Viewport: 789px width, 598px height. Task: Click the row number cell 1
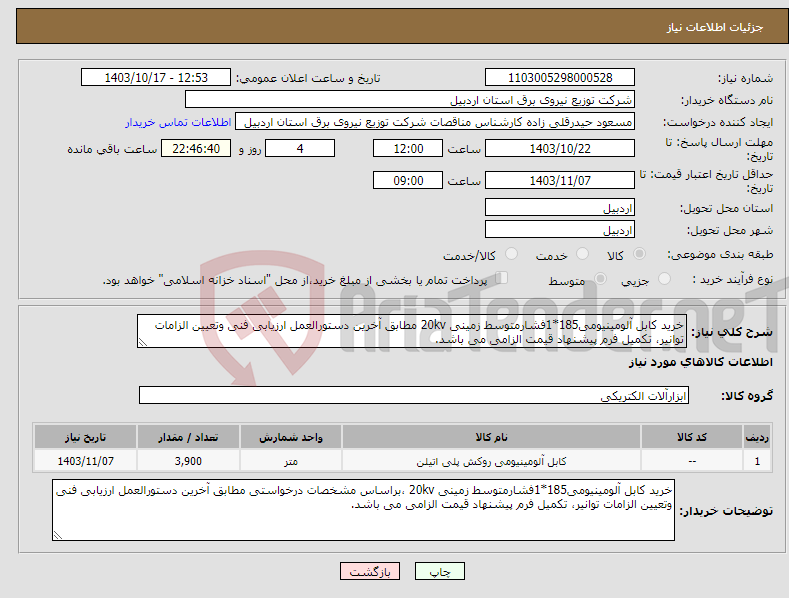757,461
